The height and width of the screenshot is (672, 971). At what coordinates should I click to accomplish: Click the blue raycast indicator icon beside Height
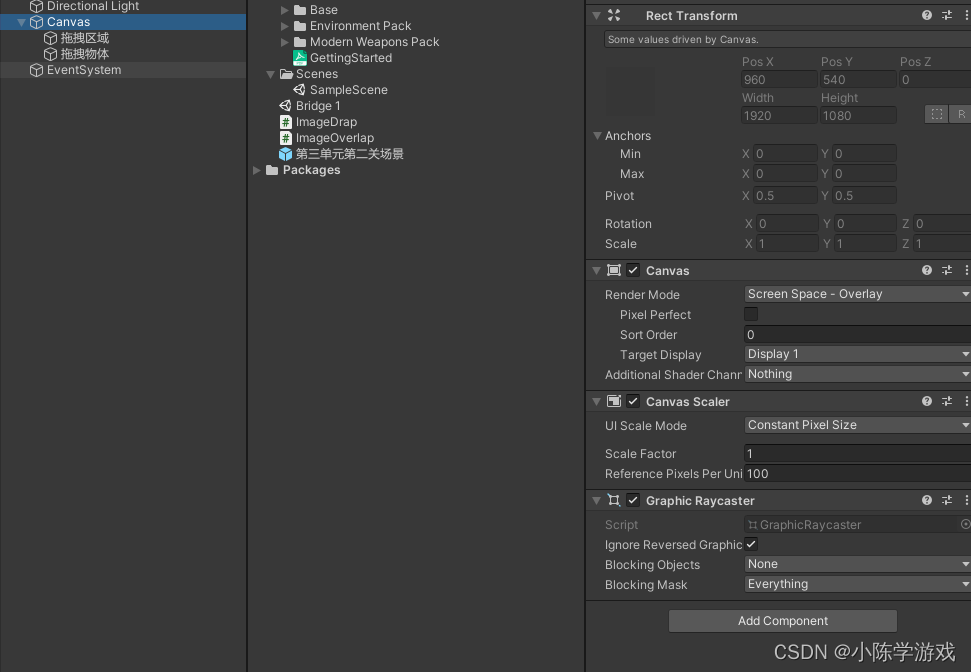click(x=936, y=115)
